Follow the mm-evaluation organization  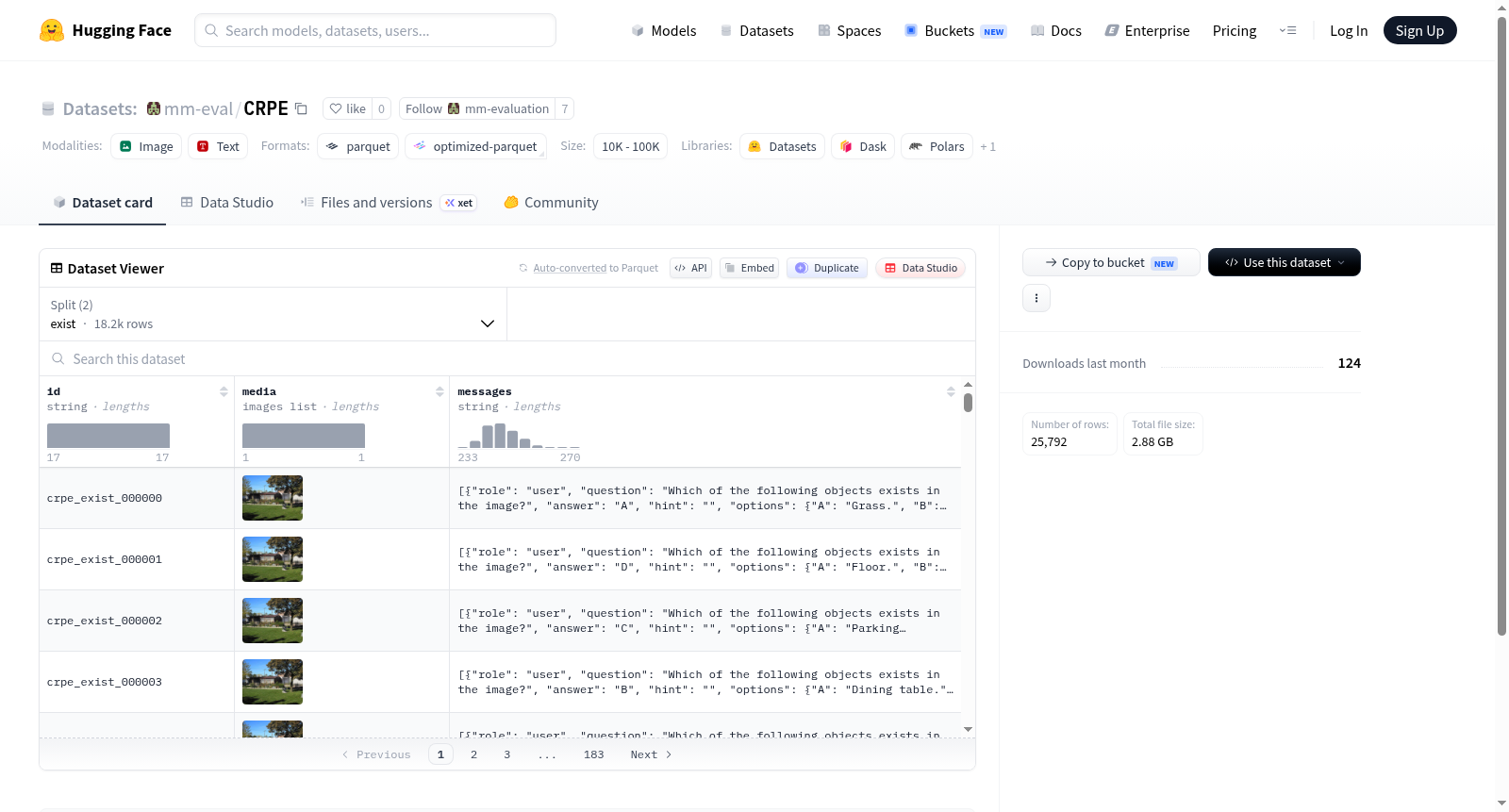point(477,108)
